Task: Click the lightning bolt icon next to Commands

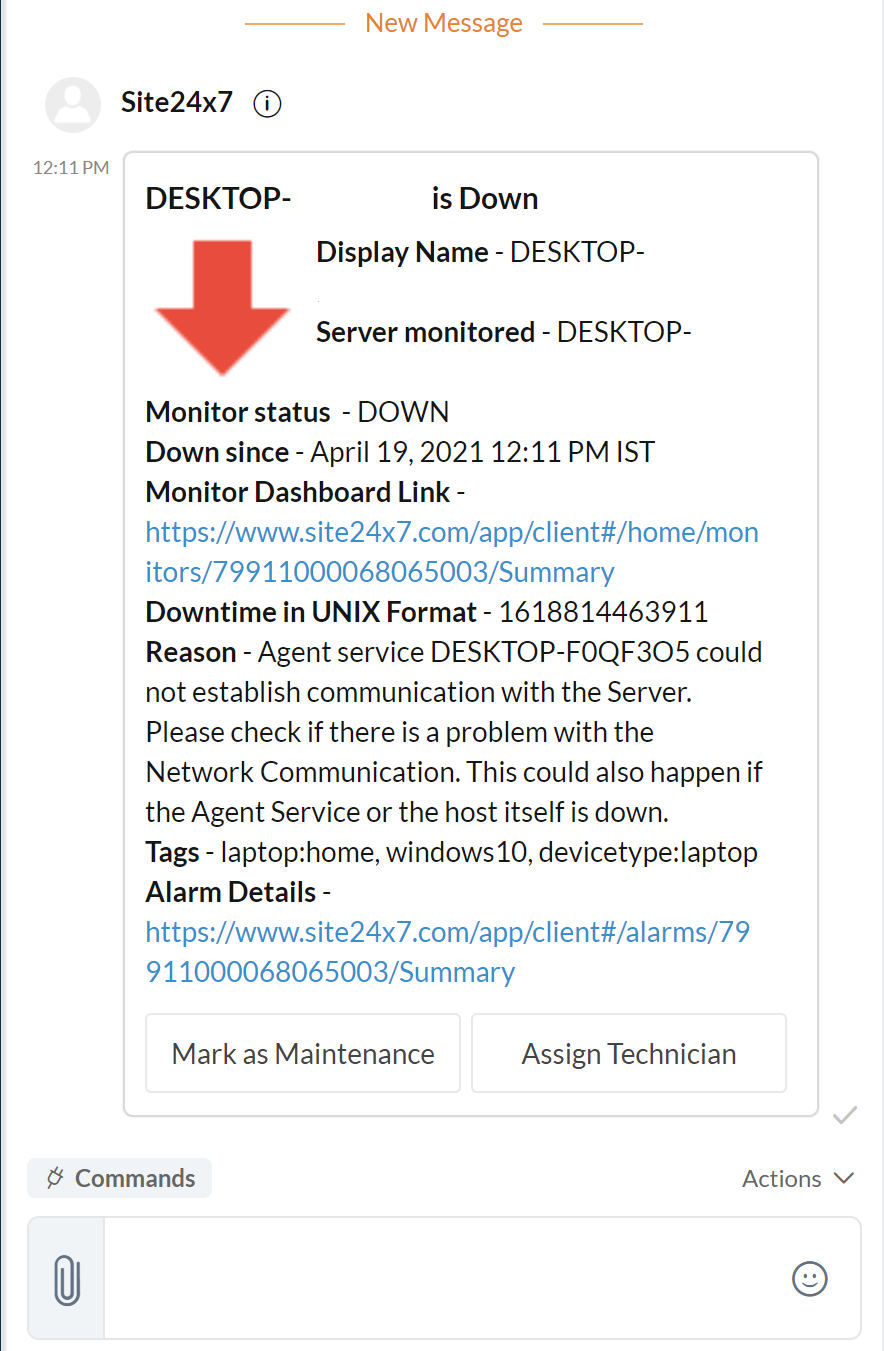Action: (x=57, y=1178)
